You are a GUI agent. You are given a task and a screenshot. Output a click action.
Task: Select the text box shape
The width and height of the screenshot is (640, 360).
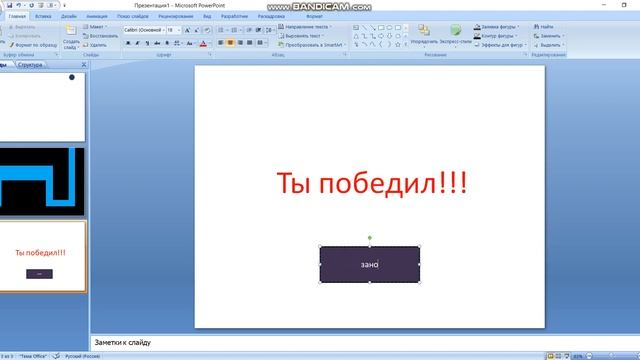click(356, 28)
